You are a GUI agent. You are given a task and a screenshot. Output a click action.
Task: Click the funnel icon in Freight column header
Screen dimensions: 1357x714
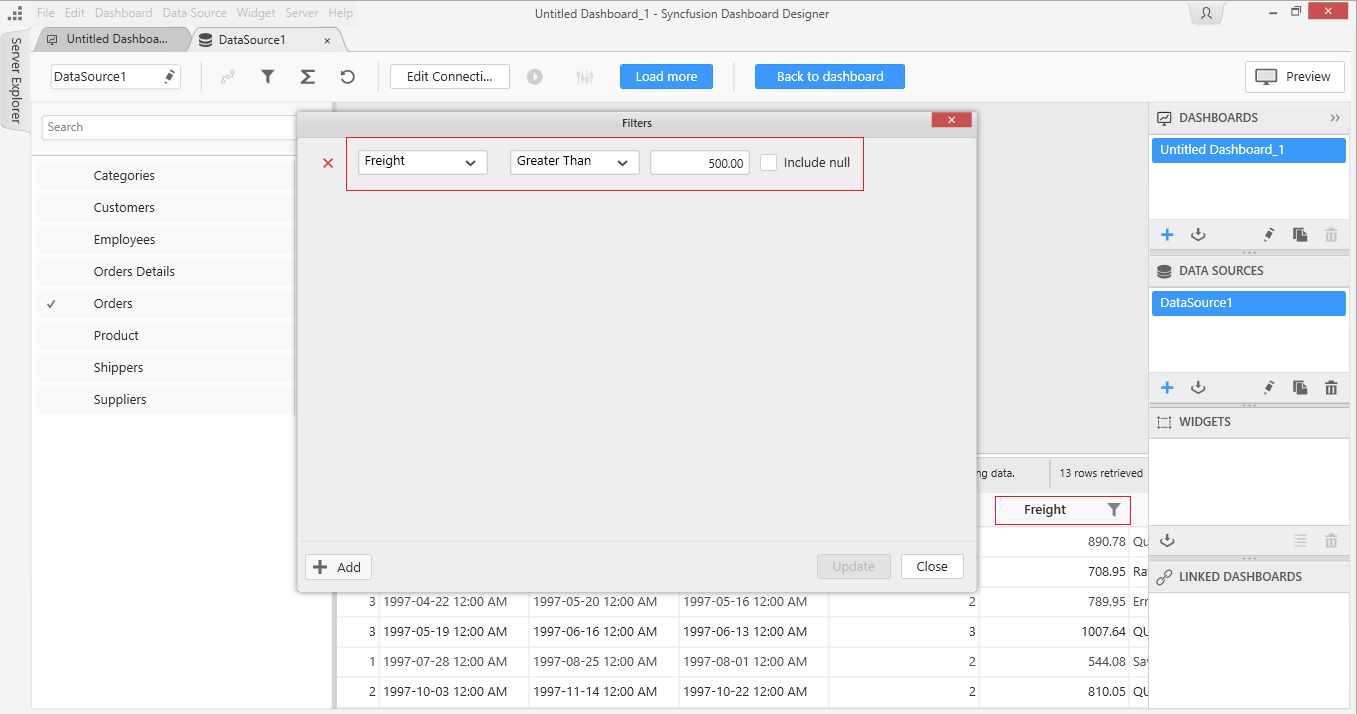coord(1114,510)
